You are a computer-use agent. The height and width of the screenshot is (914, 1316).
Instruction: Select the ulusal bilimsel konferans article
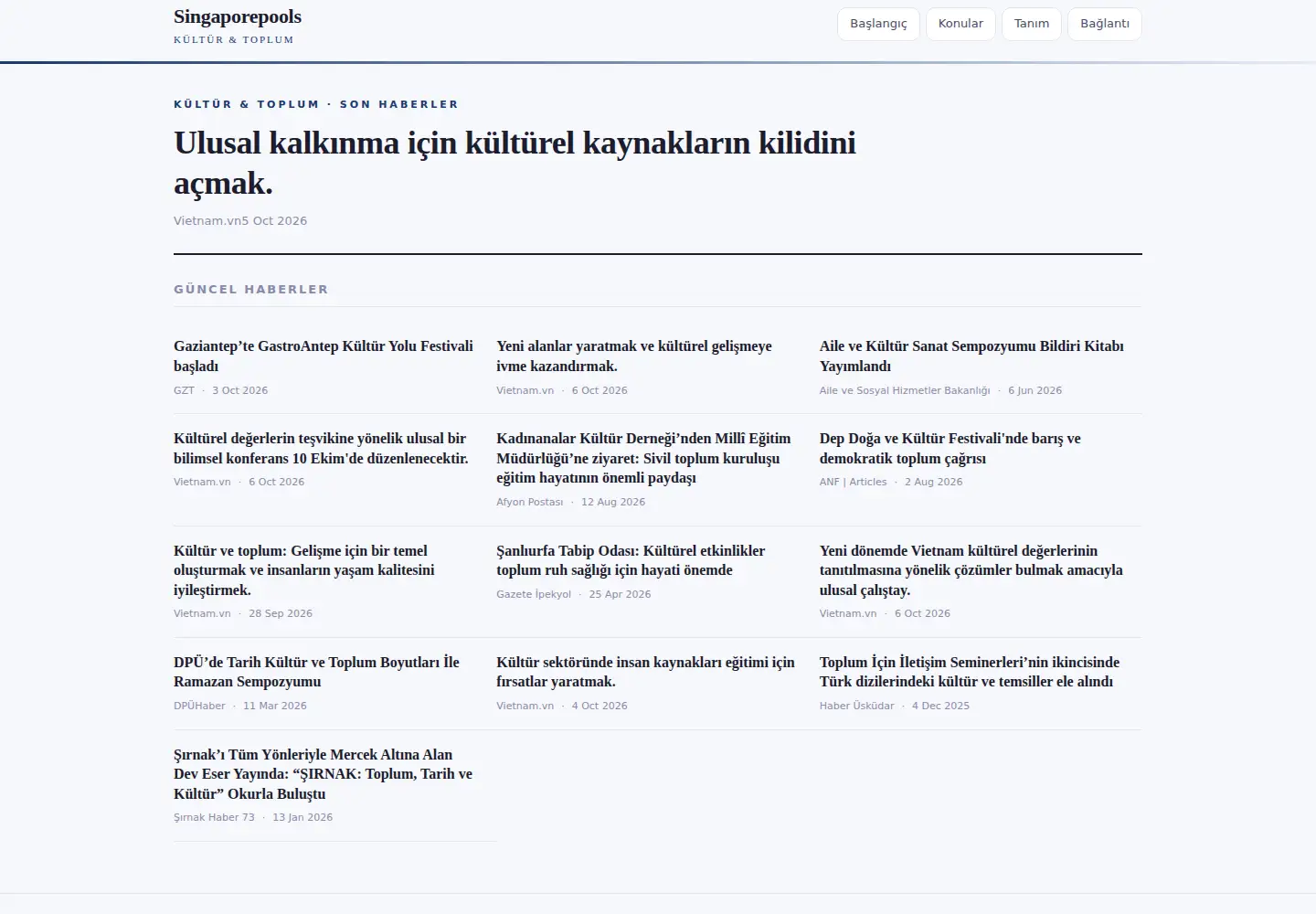(x=321, y=448)
